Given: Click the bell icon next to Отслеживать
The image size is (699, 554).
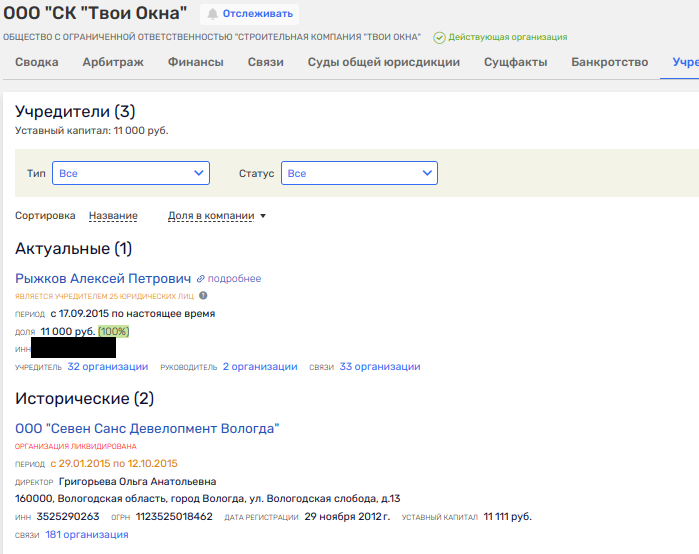Looking at the screenshot, I should [x=213, y=14].
